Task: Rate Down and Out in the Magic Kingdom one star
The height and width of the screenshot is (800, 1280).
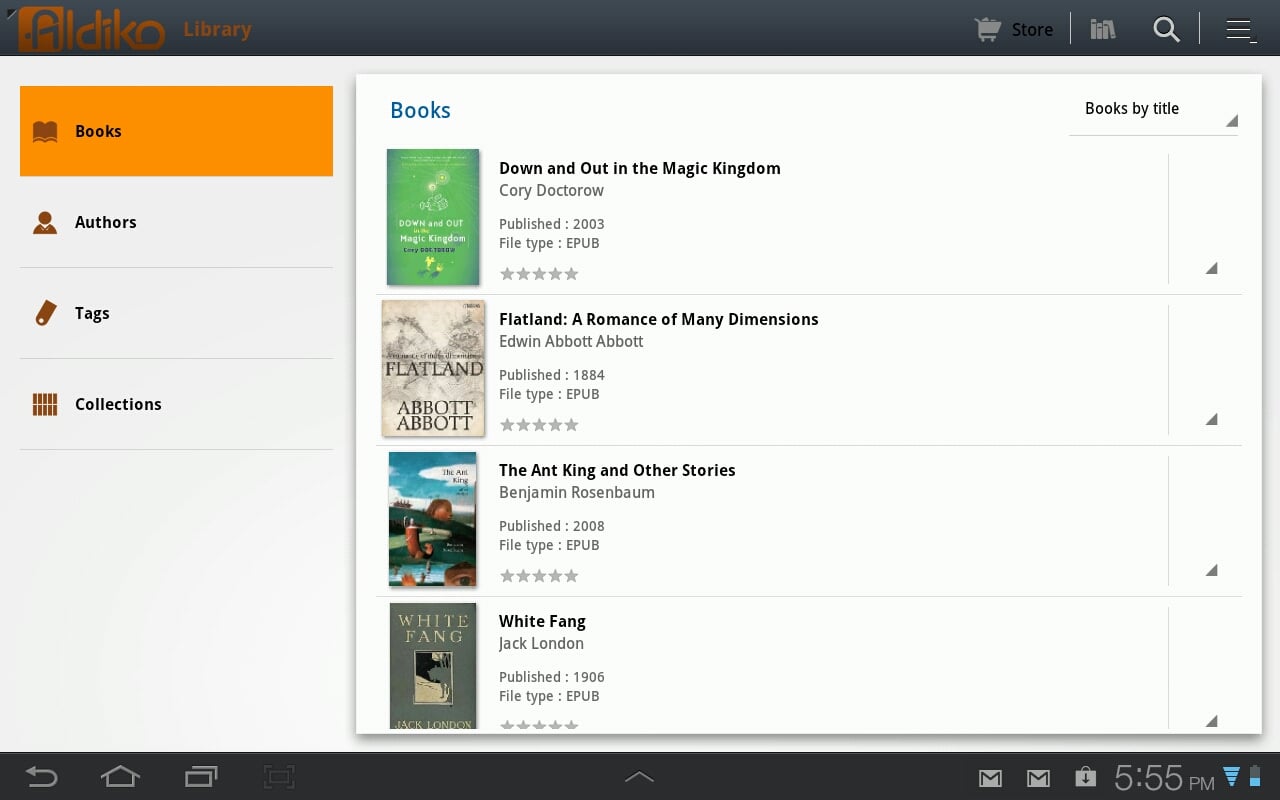Action: [x=508, y=273]
